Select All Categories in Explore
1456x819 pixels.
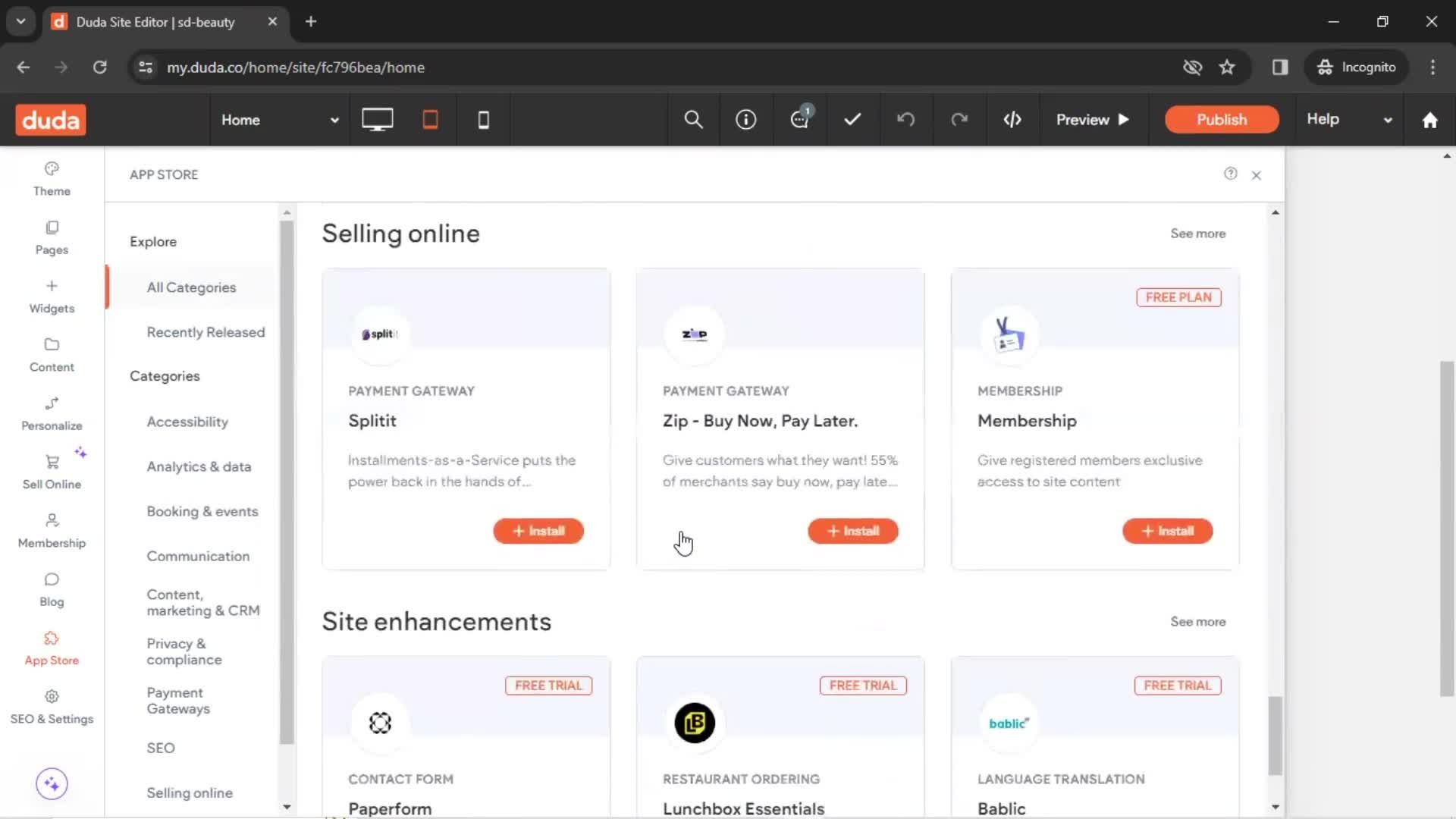coord(191,287)
